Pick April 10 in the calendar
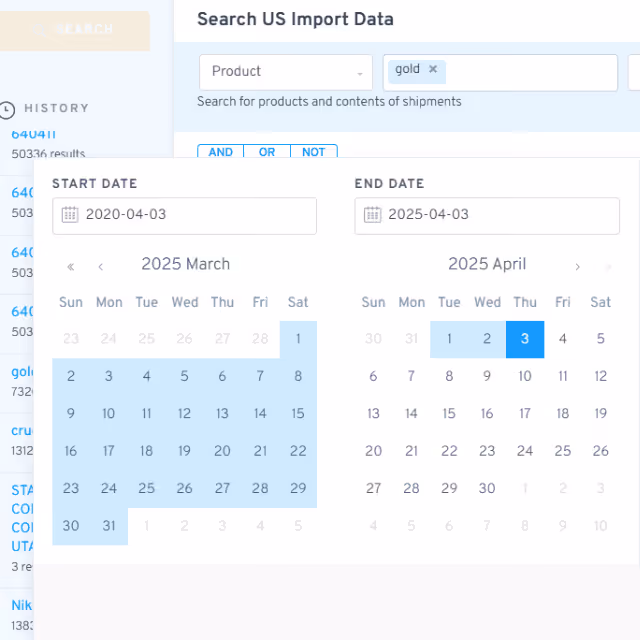 point(525,376)
